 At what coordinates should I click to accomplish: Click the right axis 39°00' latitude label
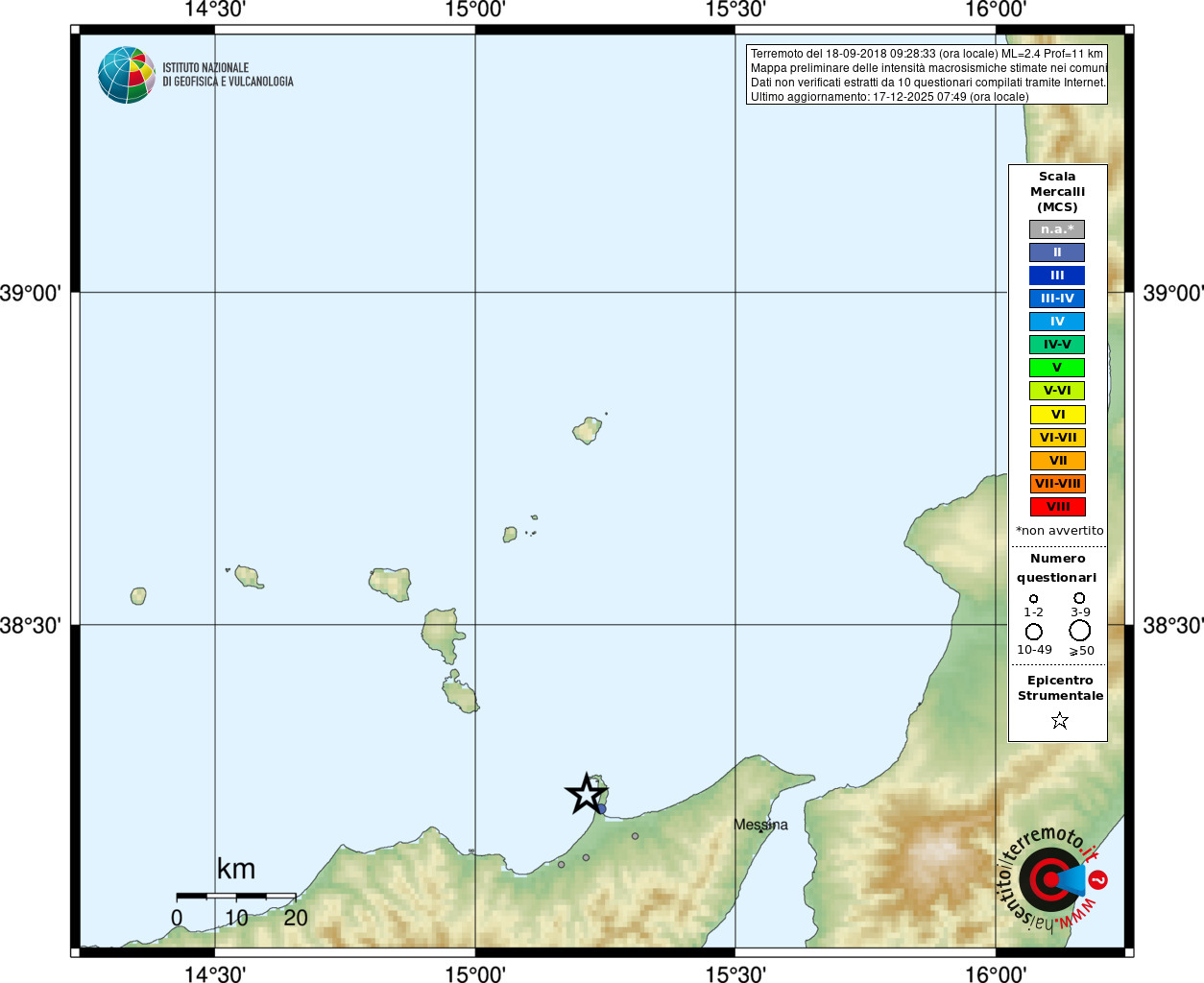click(x=1173, y=293)
